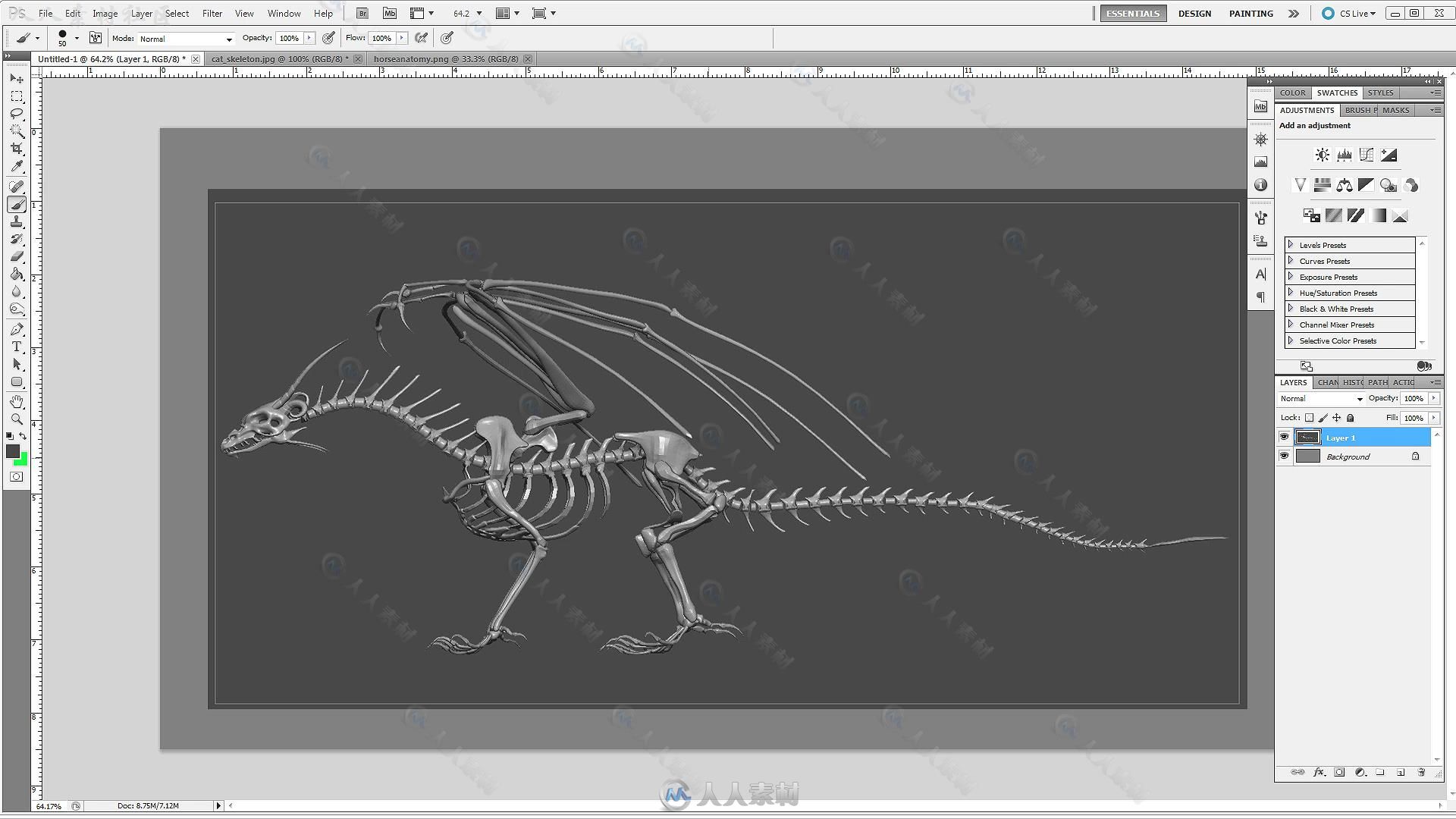Viewport: 1456px width, 819px height.
Task: Select the Move tool
Action: click(x=17, y=79)
